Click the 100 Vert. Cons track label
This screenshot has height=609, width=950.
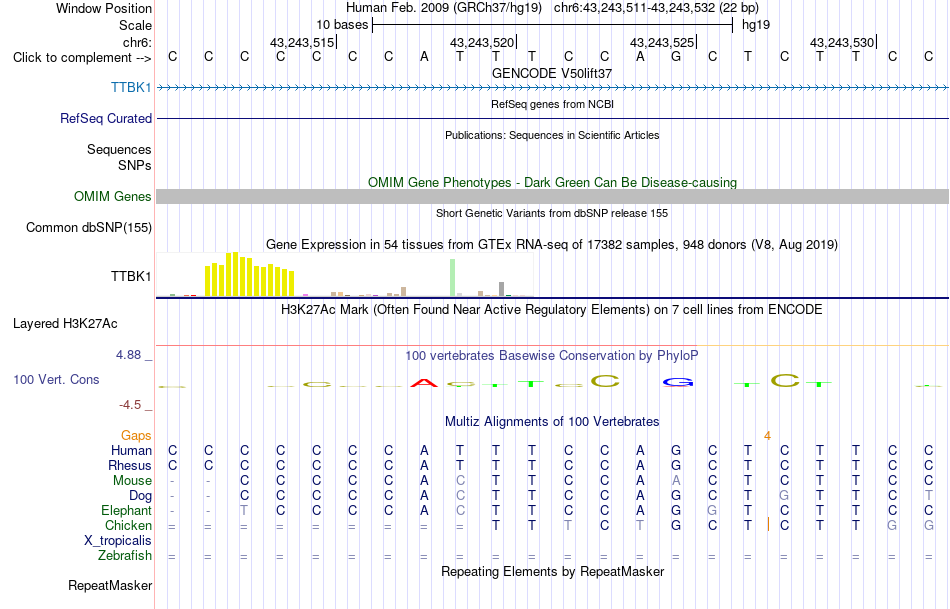pos(56,379)
